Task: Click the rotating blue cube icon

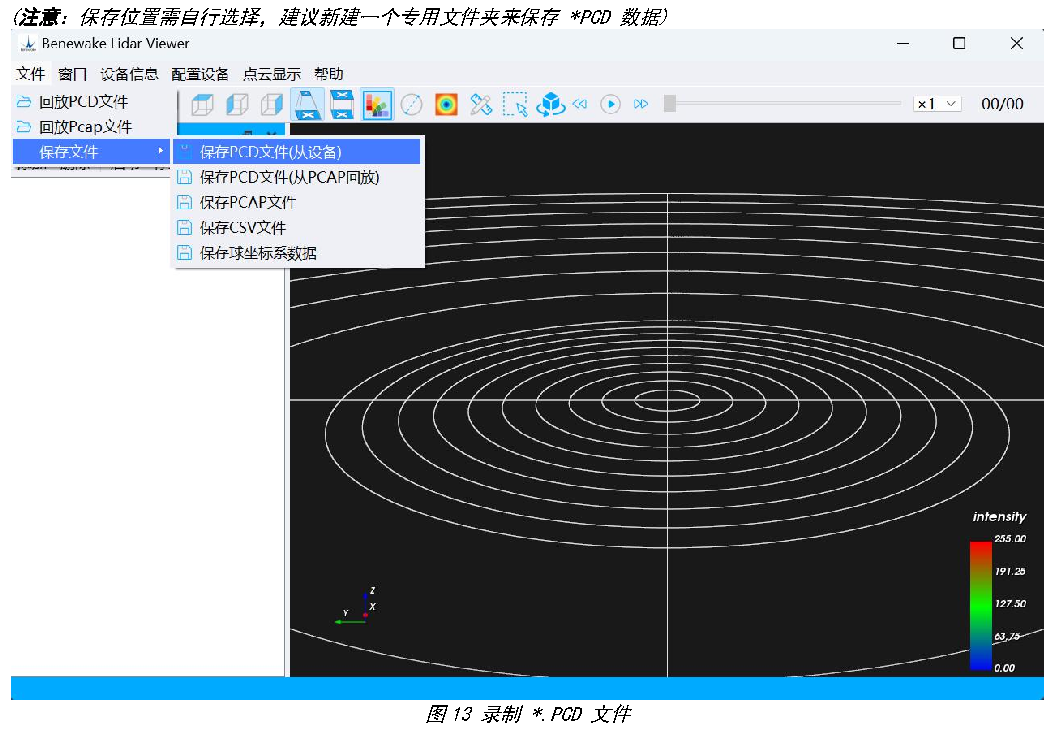Action: tap(550, 105)
